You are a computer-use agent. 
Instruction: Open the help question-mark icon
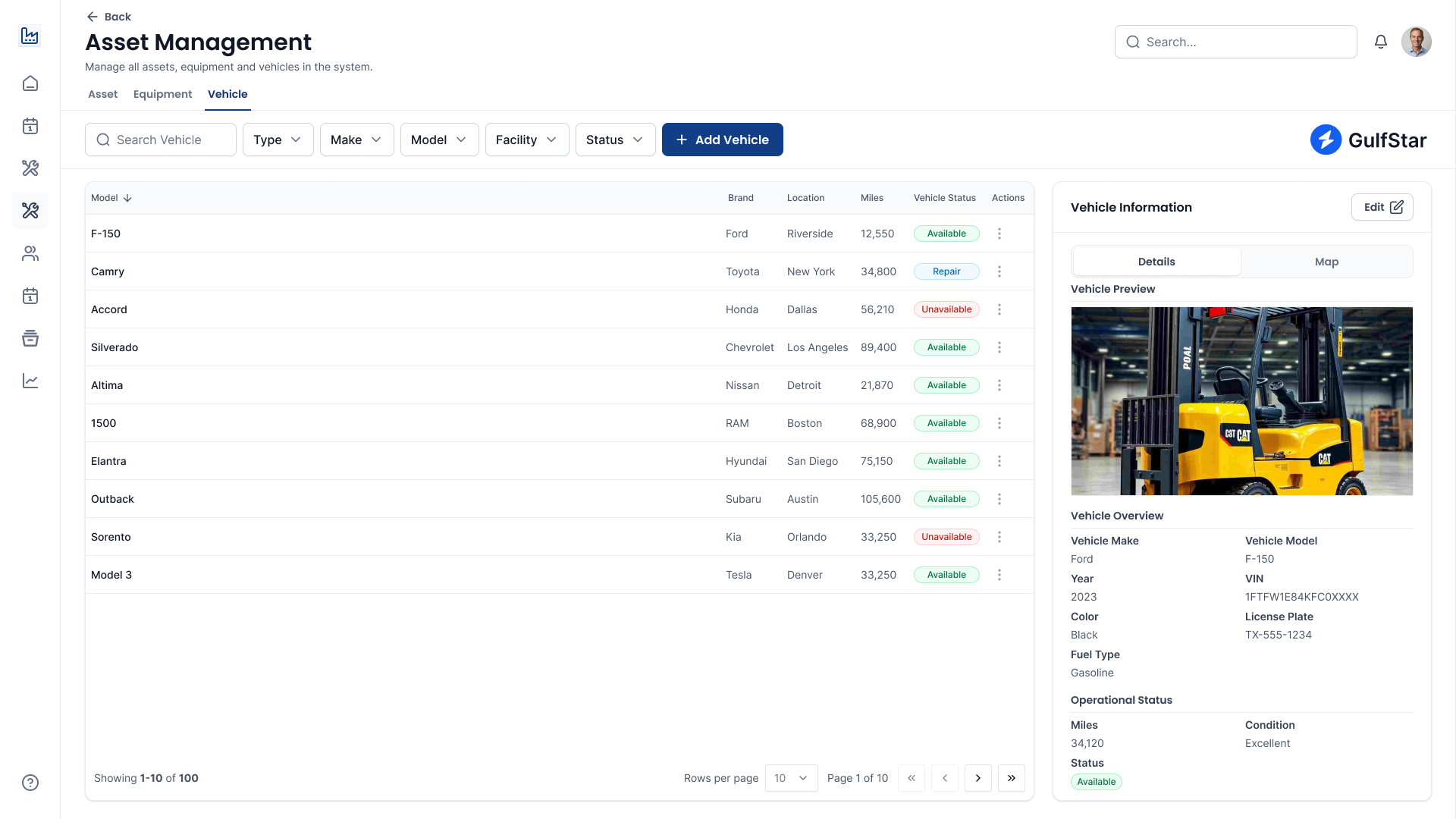coord(30,782)
